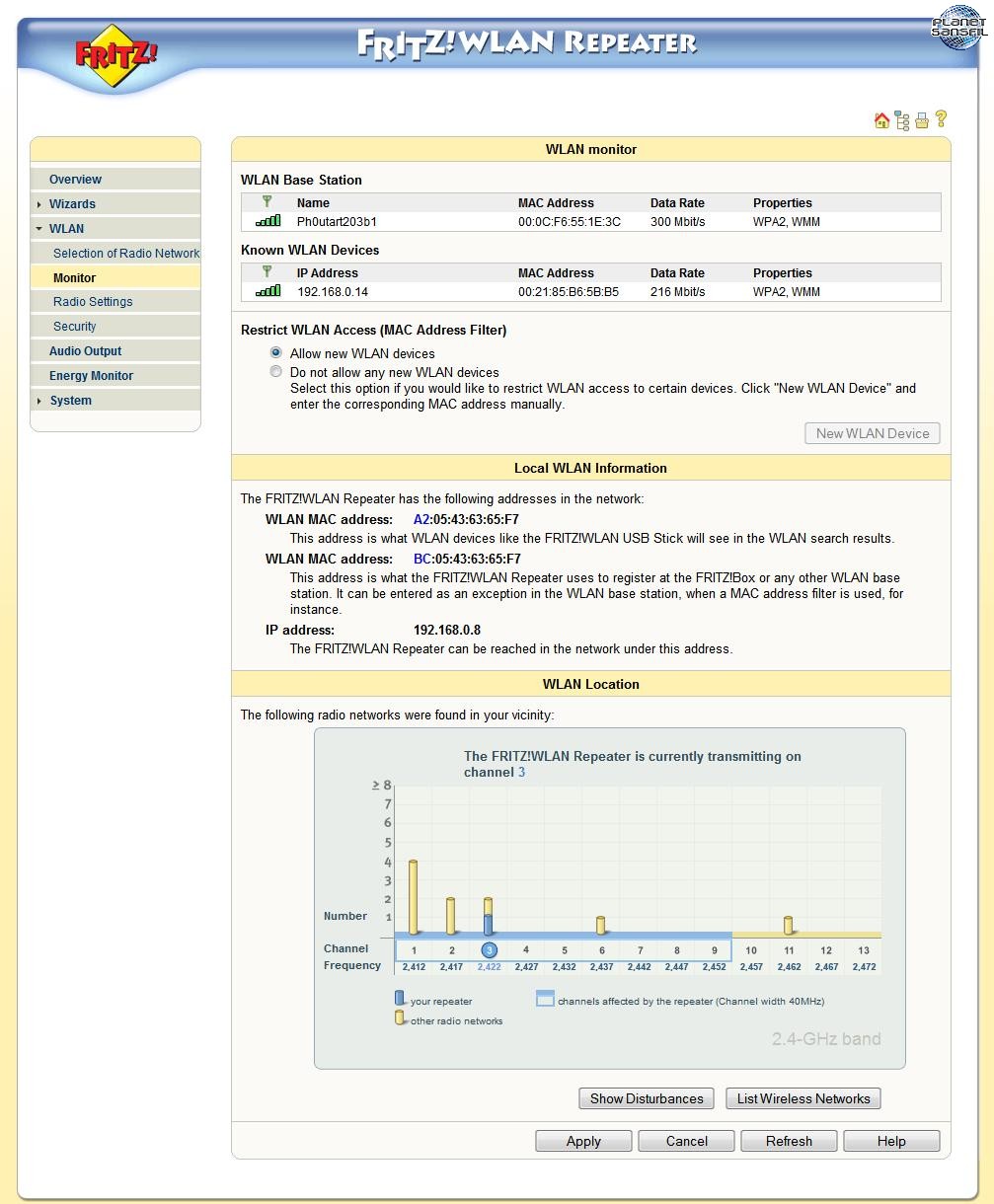This screenshot has width=994, height=1204.
Task: Click the 300 Mbit/s data rate
Action: coord(678,222)
